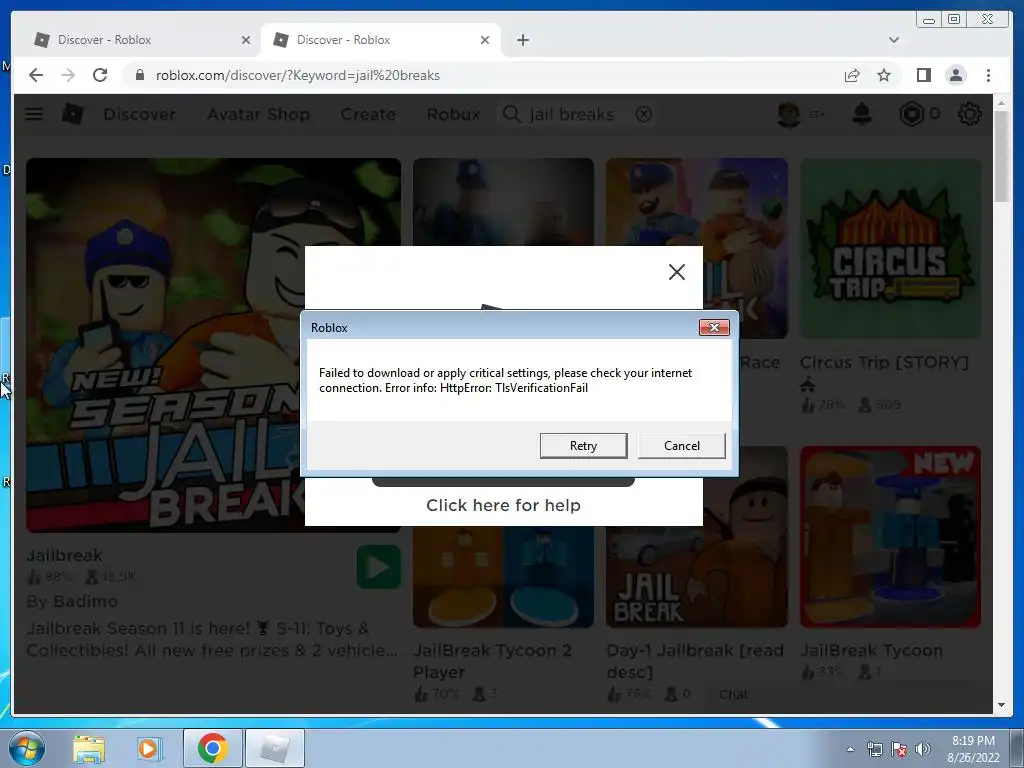Open the Chat bar
1024x768 pixels.
(x=733, y=694)
